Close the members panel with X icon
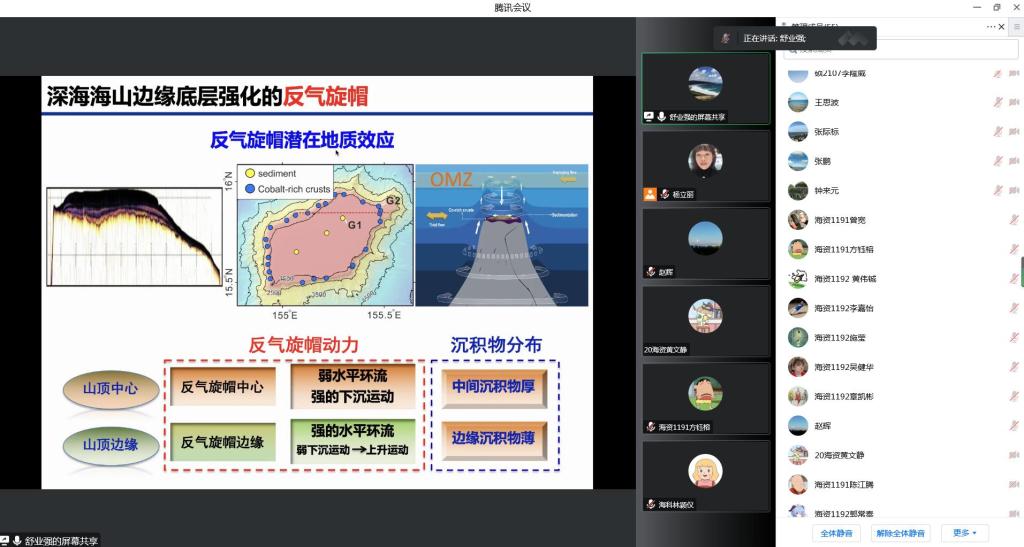 1002,27
